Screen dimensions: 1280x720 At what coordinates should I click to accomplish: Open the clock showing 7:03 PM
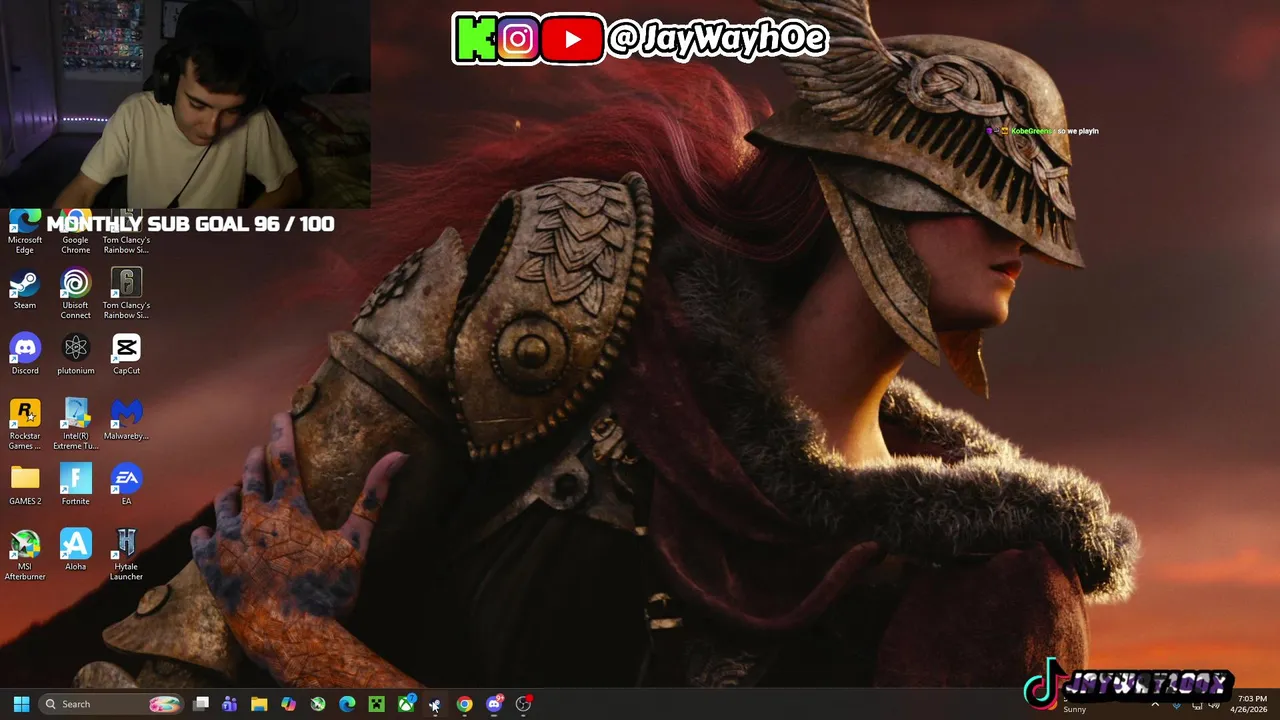[1251, 704]
